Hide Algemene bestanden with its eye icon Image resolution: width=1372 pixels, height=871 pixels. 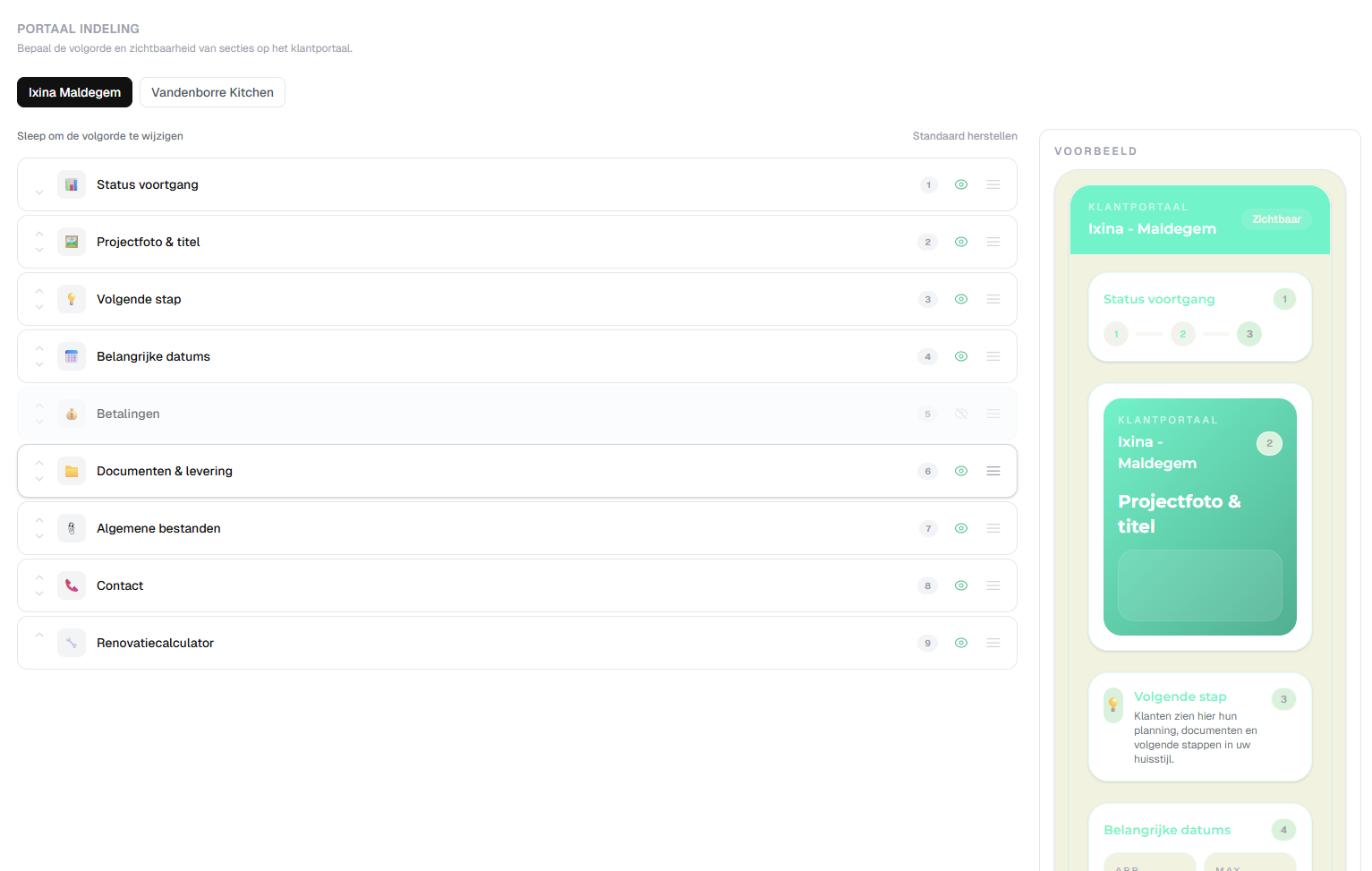point(961,528)
